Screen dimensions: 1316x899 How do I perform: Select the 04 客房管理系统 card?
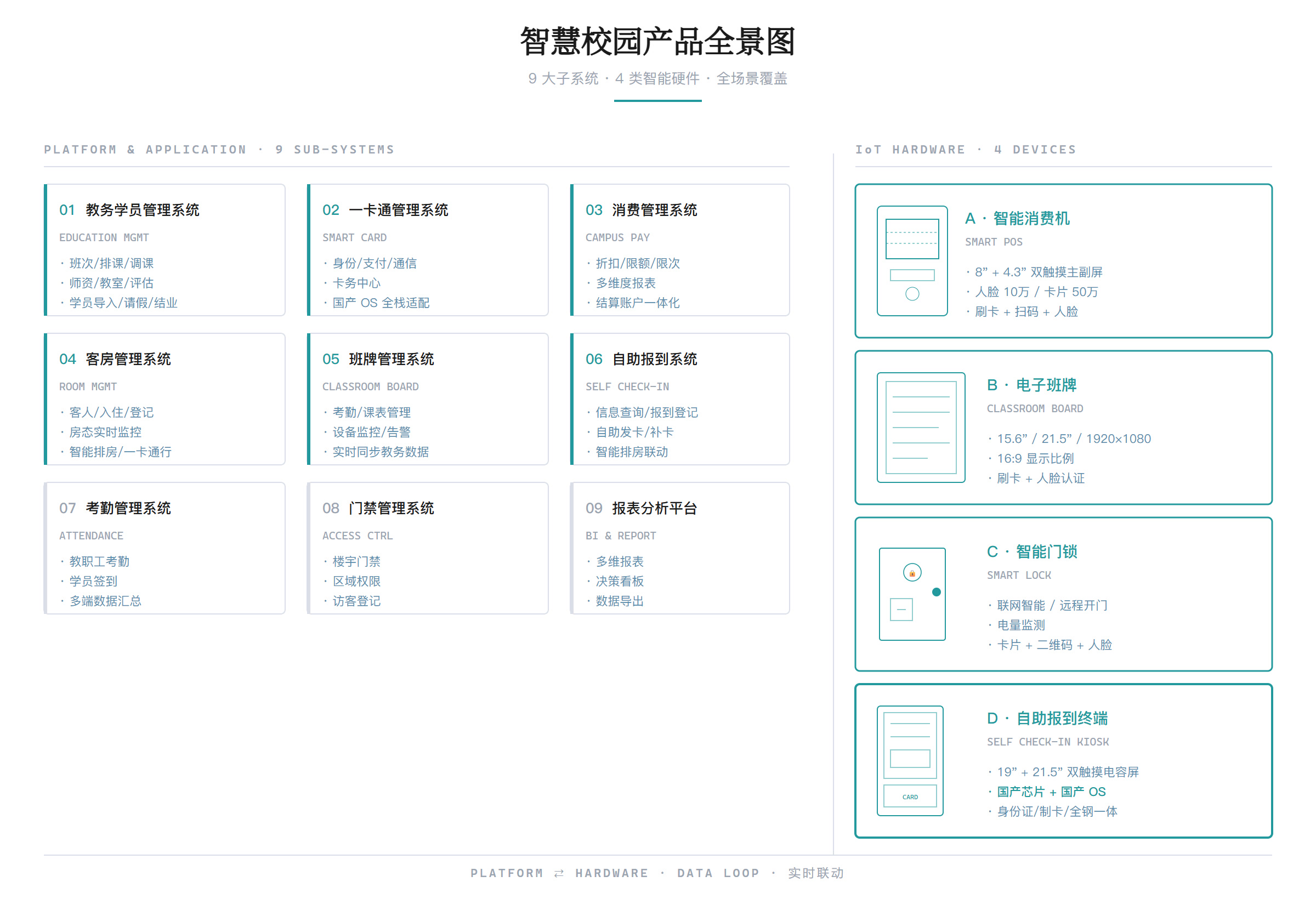[x=164, y=399]
